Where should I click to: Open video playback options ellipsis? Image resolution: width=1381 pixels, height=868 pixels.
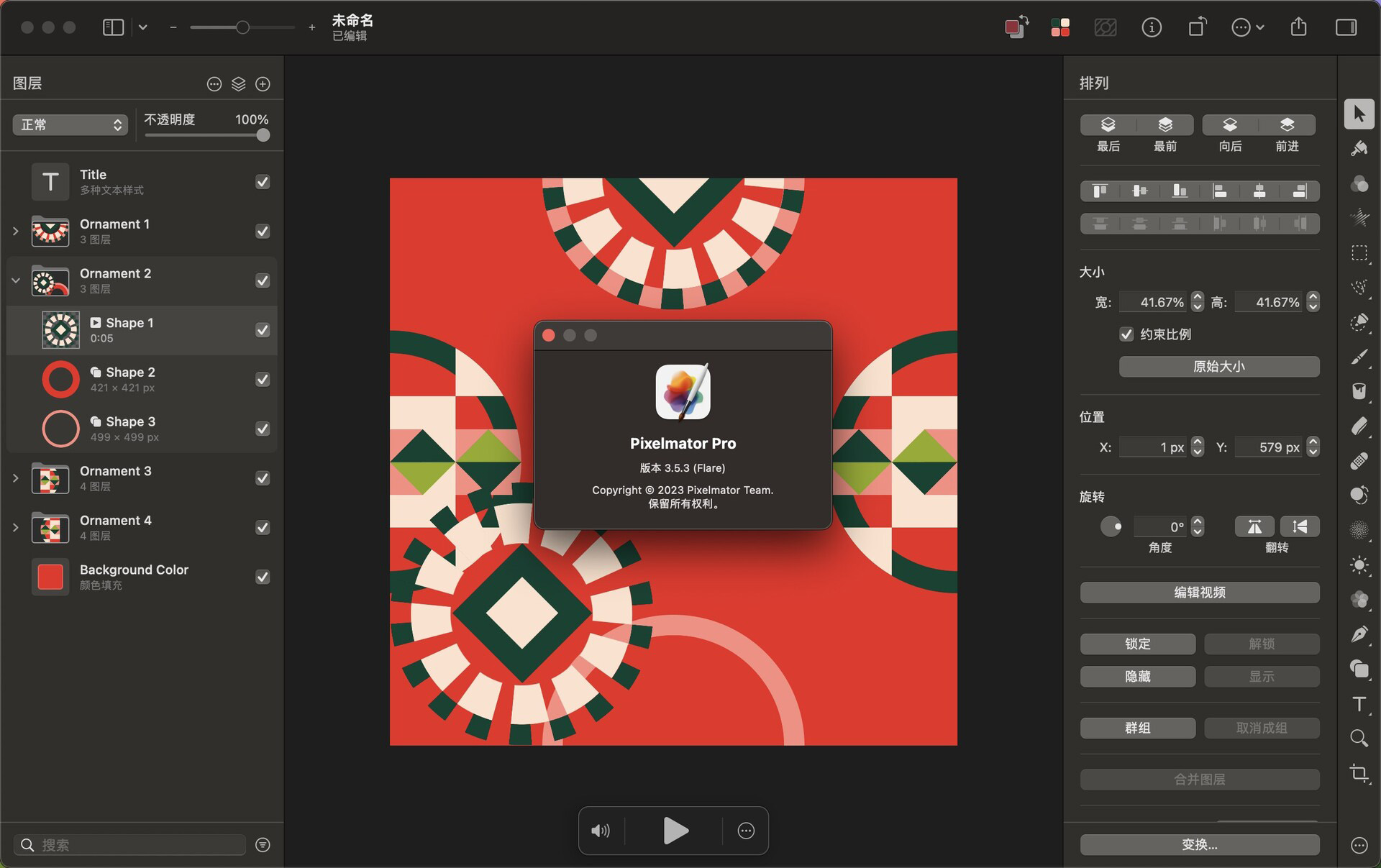point(746,831)
